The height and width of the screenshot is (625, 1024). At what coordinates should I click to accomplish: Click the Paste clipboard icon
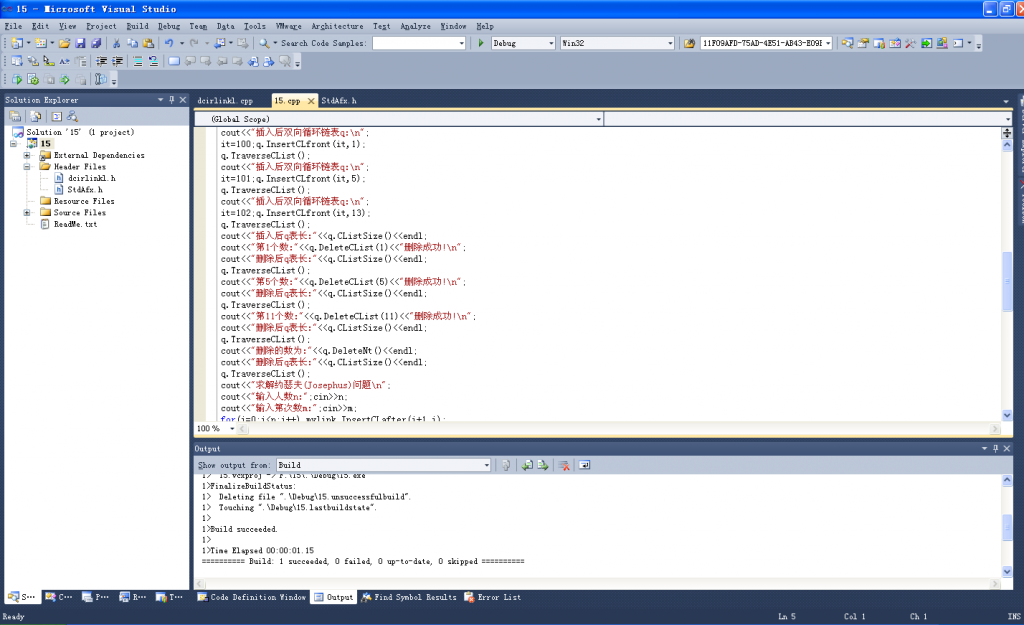148,44
